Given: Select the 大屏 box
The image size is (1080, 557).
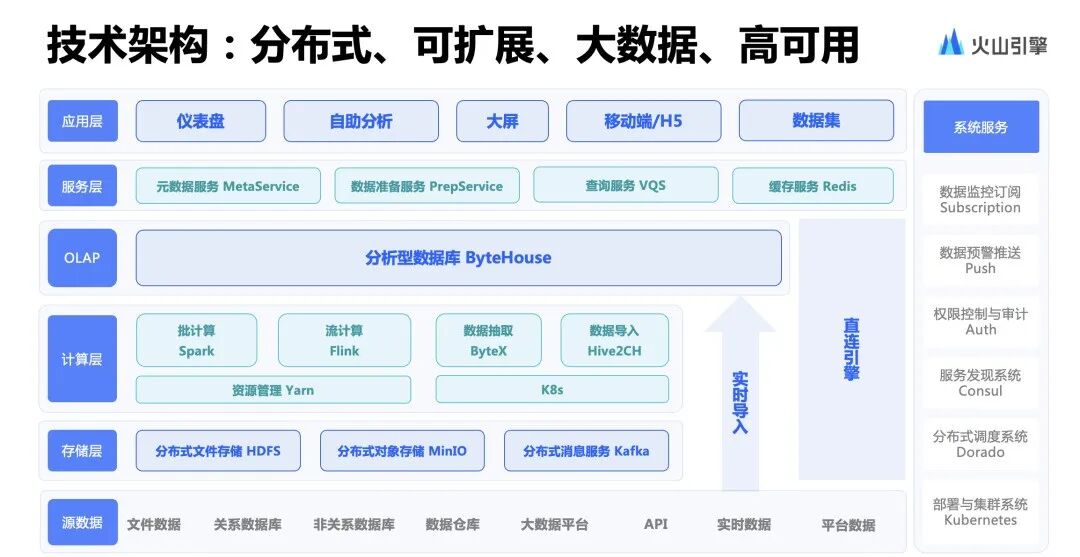Looking at the screenshot, I should 502,121.
